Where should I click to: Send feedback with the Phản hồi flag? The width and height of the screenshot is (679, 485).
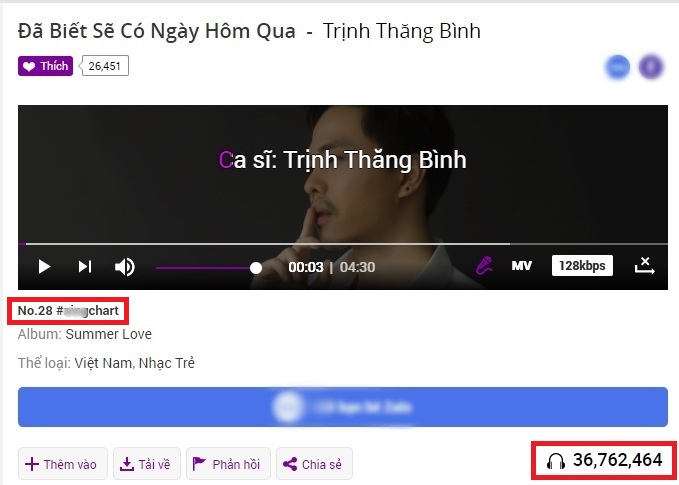coord(228,464)
